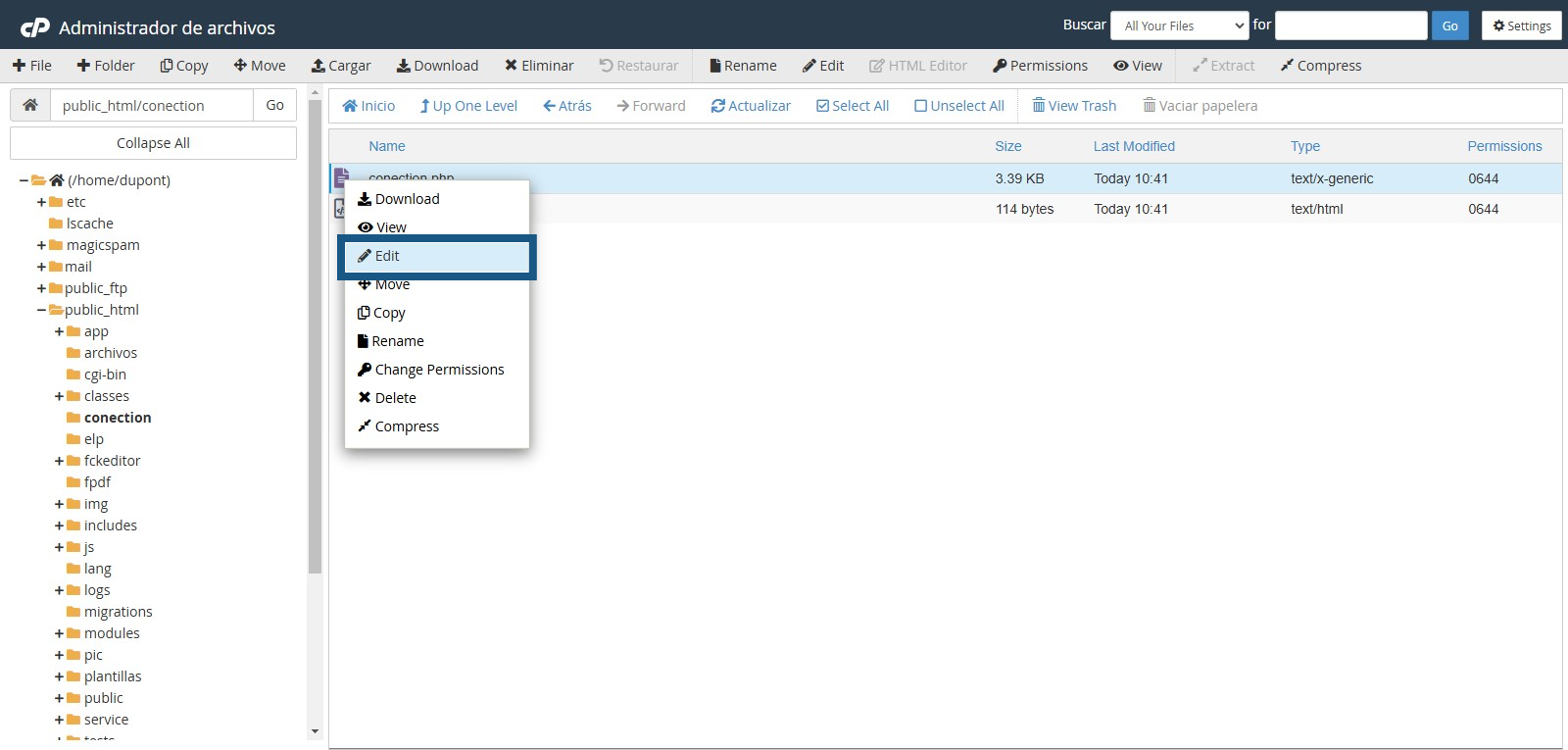Refresh listing with Actualizar
This screenshot has width=1568, height=750.
coord(751,106)
